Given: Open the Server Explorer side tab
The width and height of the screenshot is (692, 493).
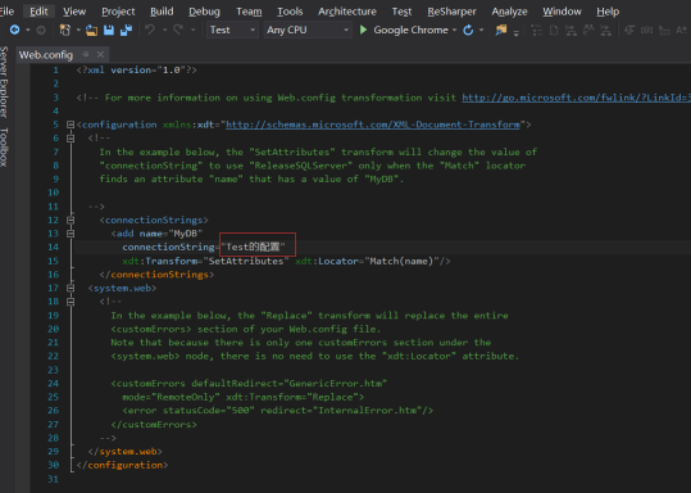Looking at the screenshot, I should pyautogui.click(x=4, y=82).
